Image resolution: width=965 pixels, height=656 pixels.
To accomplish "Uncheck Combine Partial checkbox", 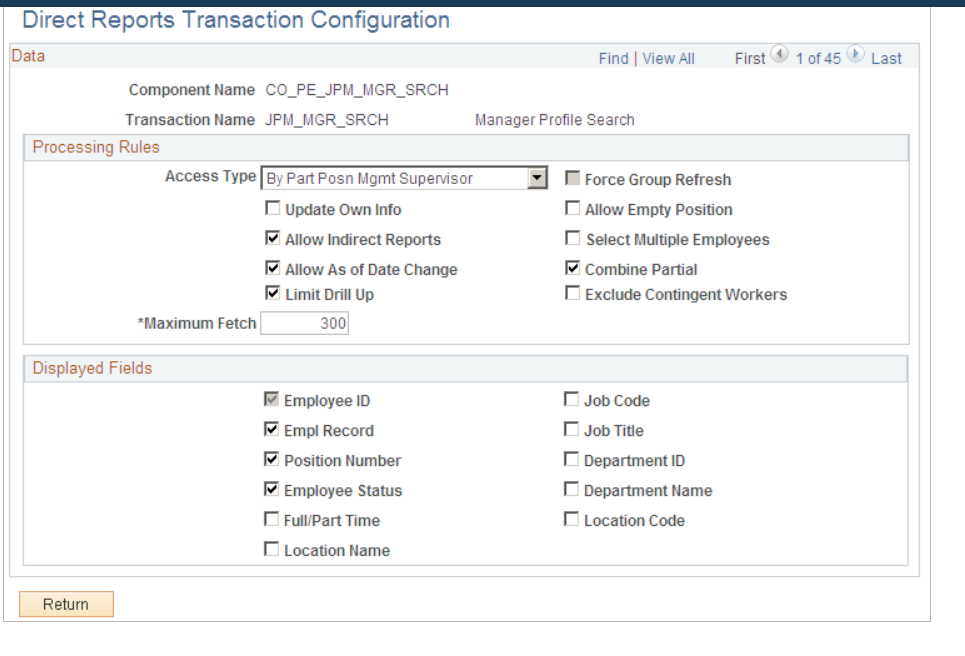I will pyautogui.click(x=572, y=269).
